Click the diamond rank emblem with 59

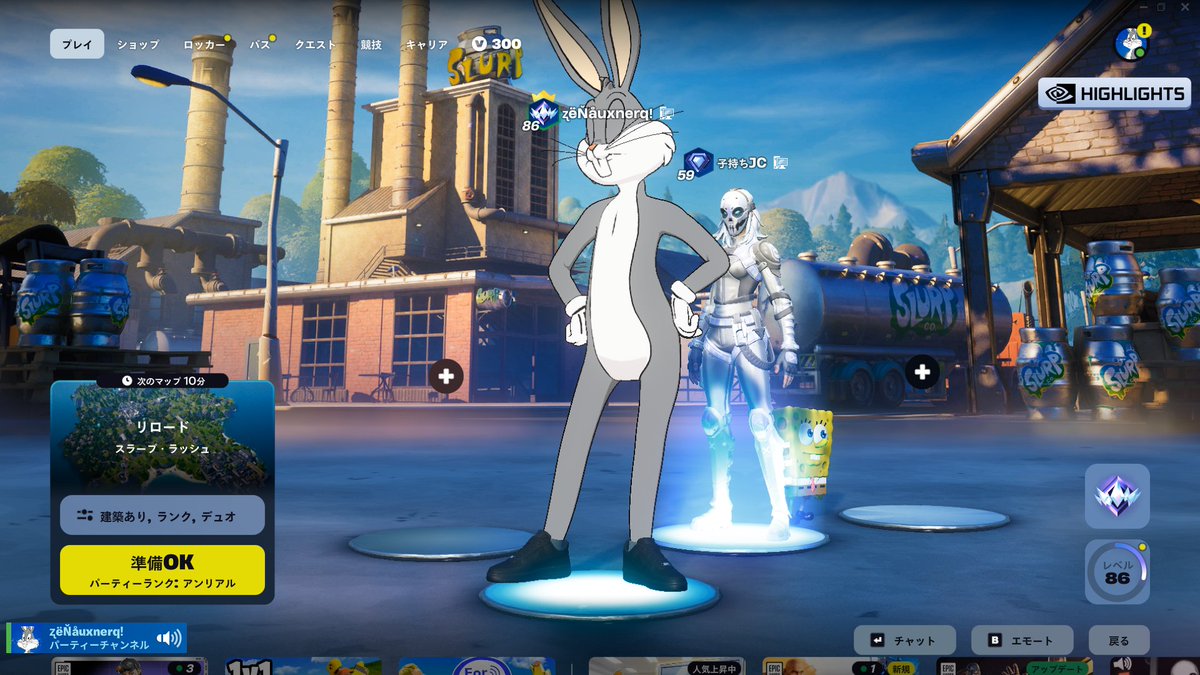[x=697, y=164]
